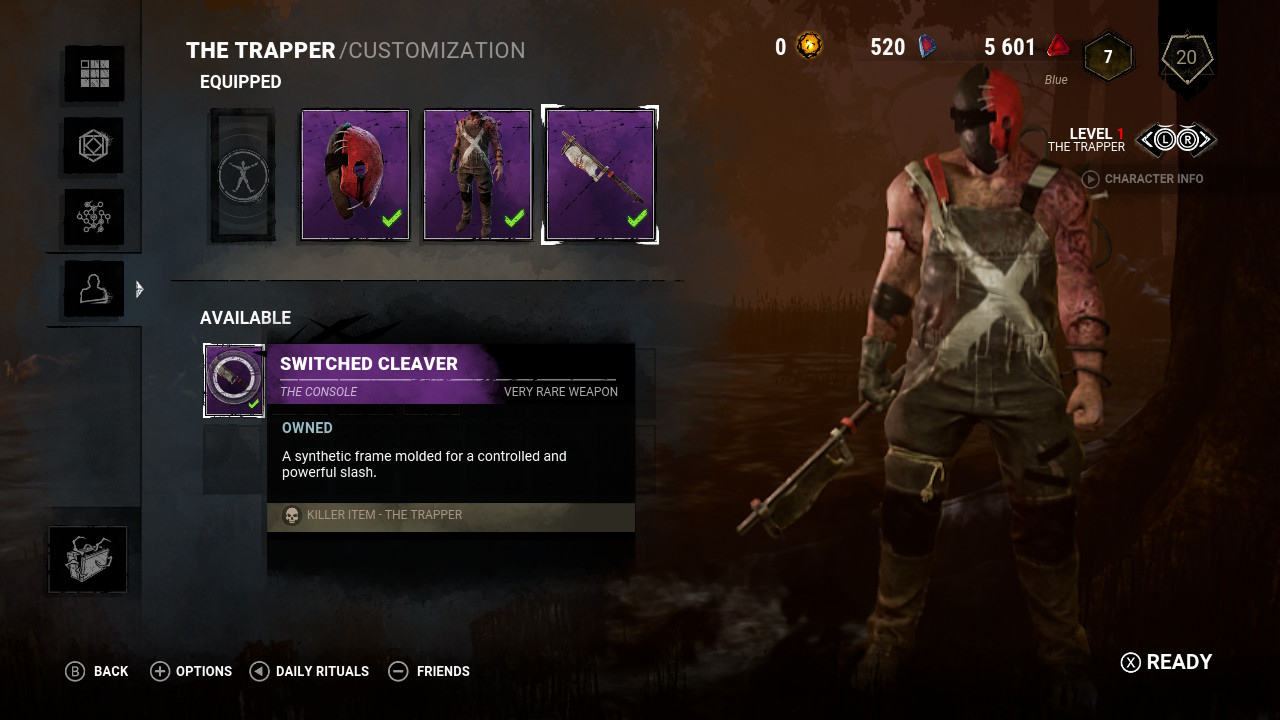Open the inventory grid sidebar icon
This screenshot has width=1280, height=720.
point(94,73)
